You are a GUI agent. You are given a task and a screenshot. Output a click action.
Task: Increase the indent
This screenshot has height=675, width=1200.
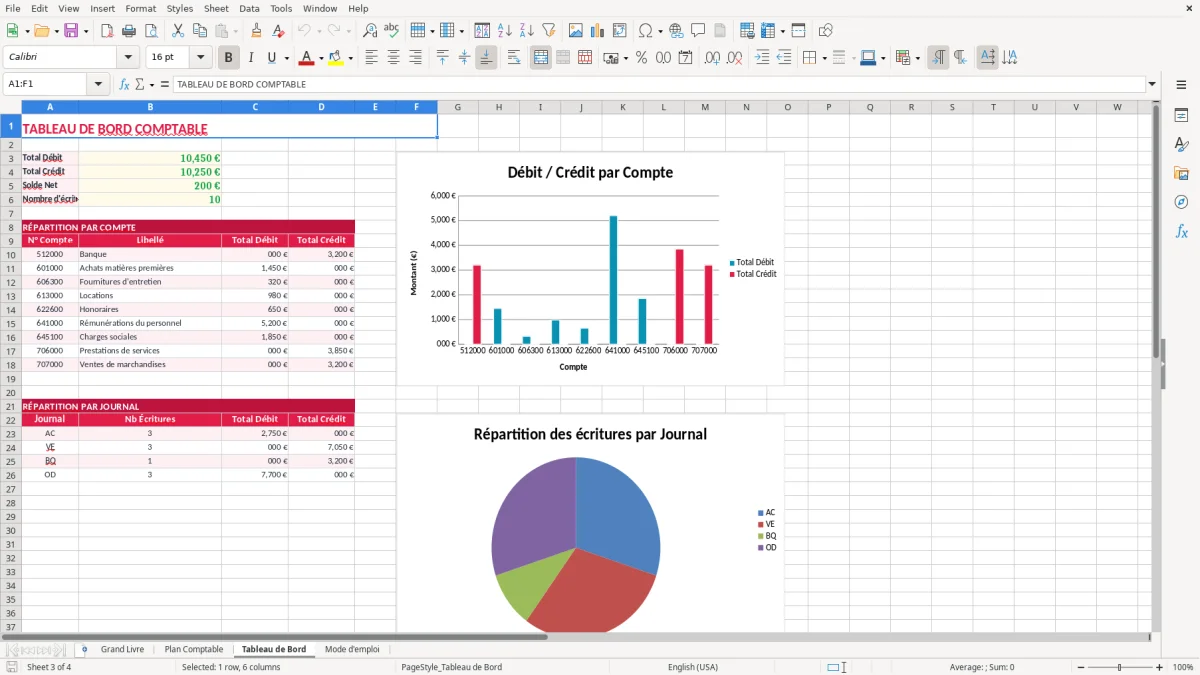pos(762,58)
